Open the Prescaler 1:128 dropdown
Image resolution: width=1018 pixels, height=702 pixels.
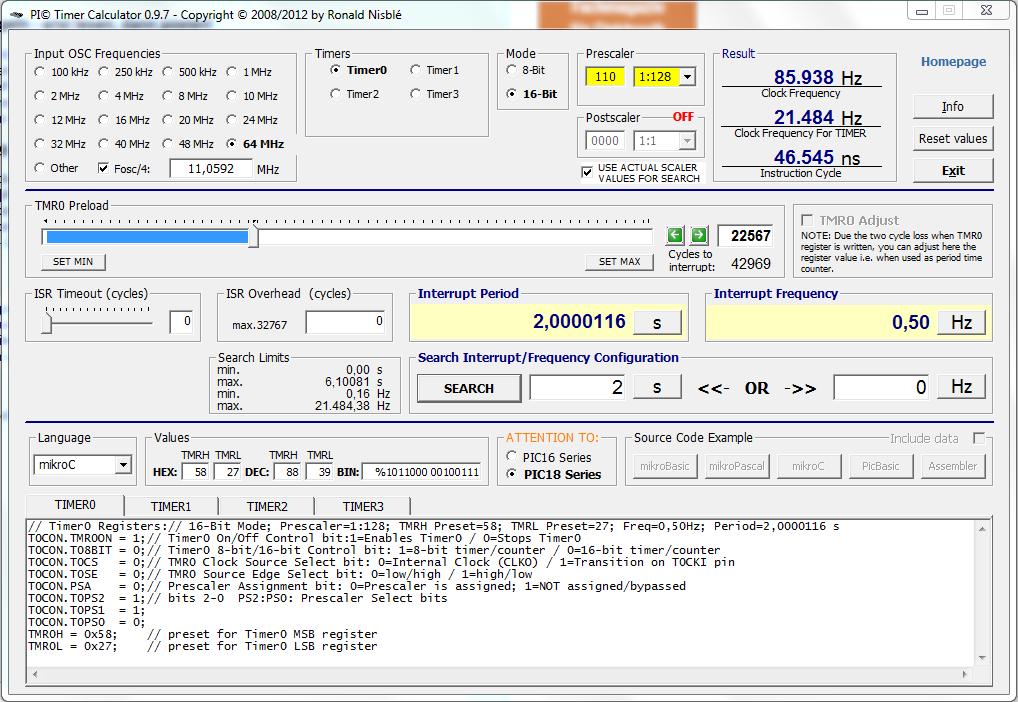click(687, 77)
